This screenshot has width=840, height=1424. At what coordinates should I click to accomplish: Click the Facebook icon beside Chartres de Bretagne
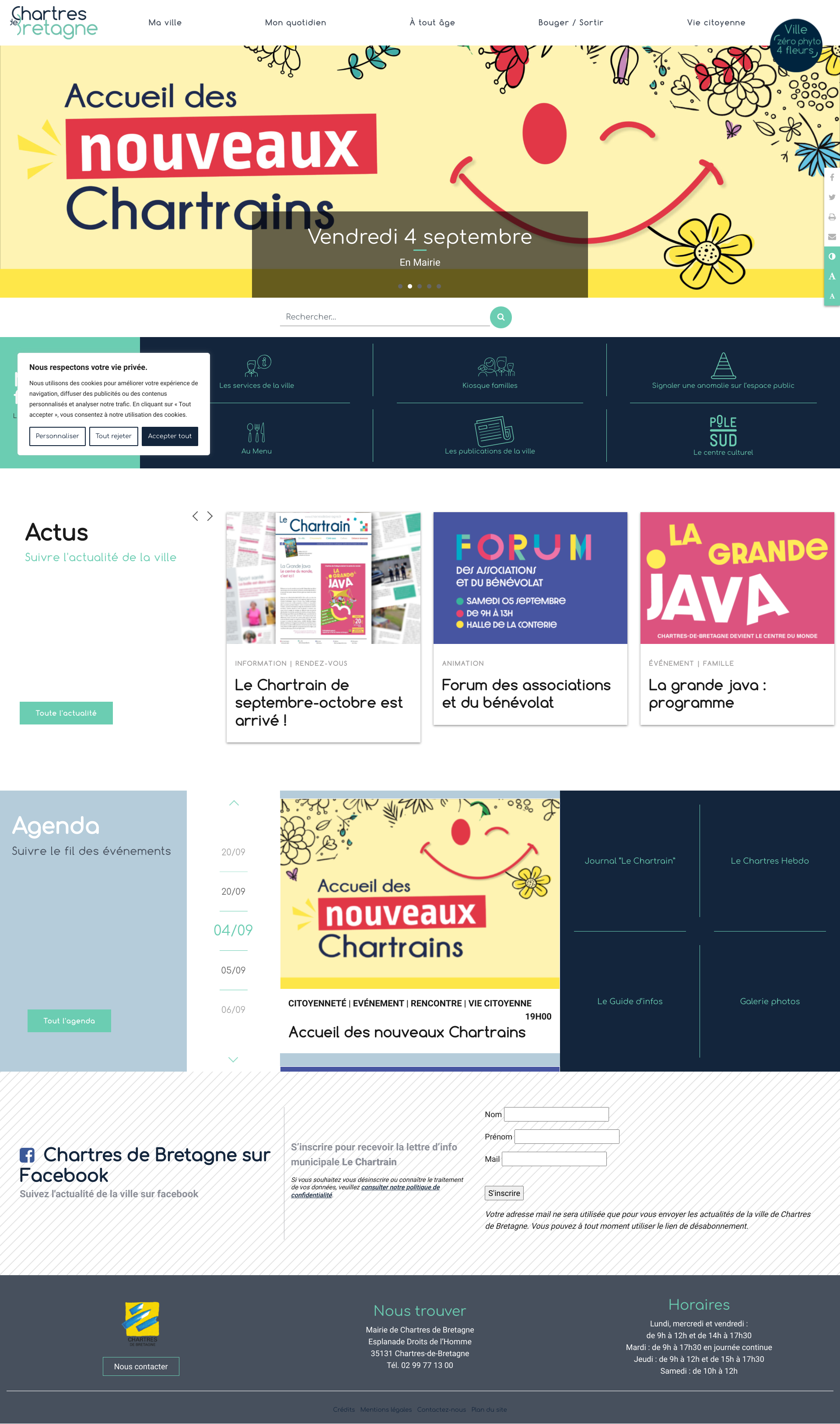[27, 1155]
